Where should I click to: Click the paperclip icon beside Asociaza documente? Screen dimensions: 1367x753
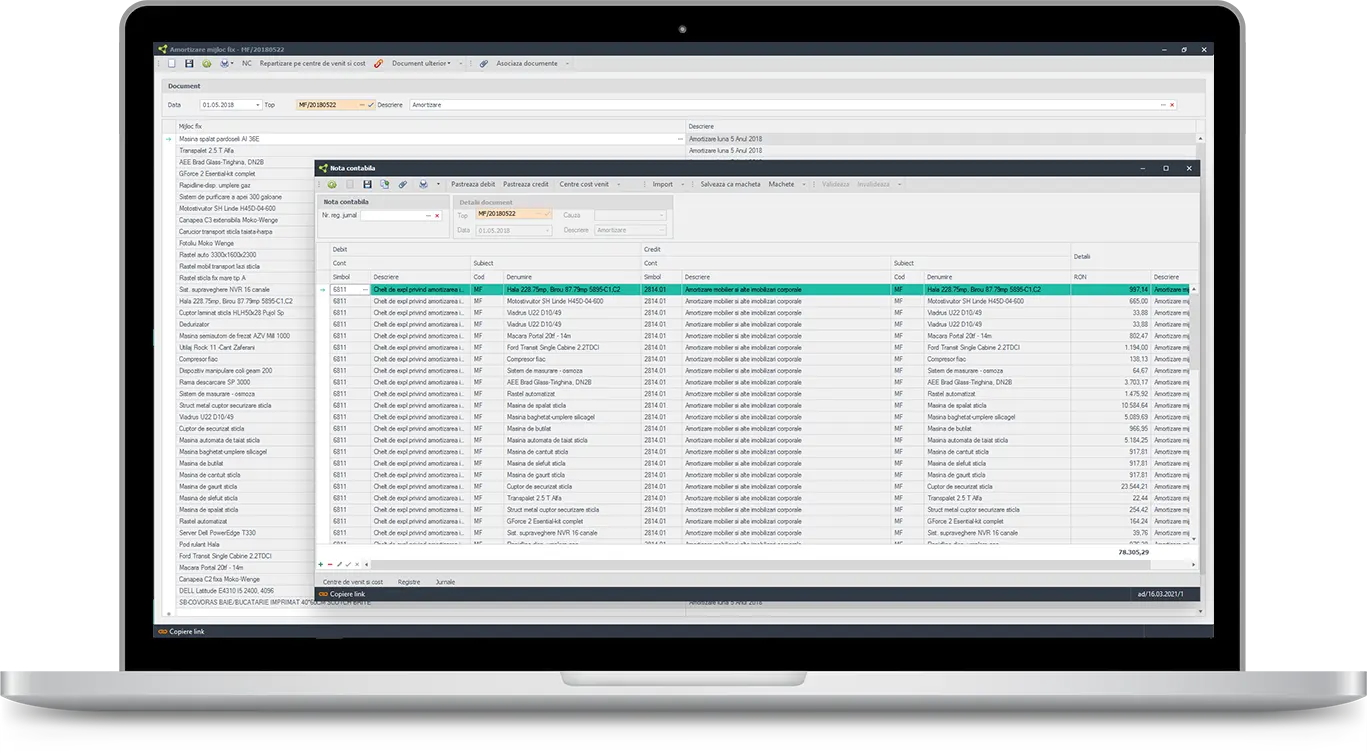coord(484,63)
